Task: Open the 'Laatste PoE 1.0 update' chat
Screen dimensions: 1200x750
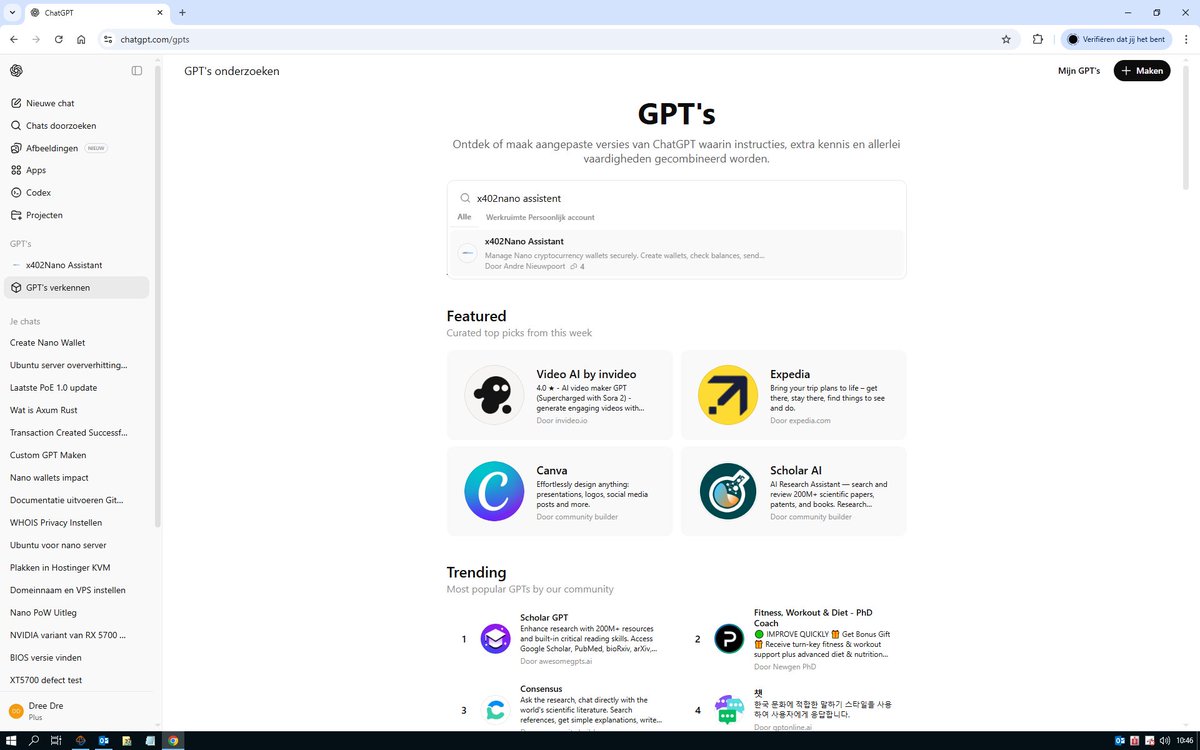Action: click(x=77, y=388)
